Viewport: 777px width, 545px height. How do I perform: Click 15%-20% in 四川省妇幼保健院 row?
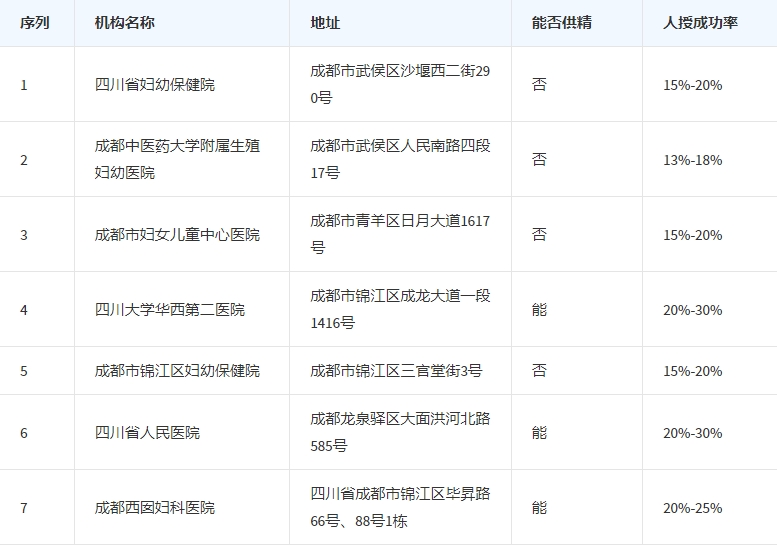(x=693, y=85)
